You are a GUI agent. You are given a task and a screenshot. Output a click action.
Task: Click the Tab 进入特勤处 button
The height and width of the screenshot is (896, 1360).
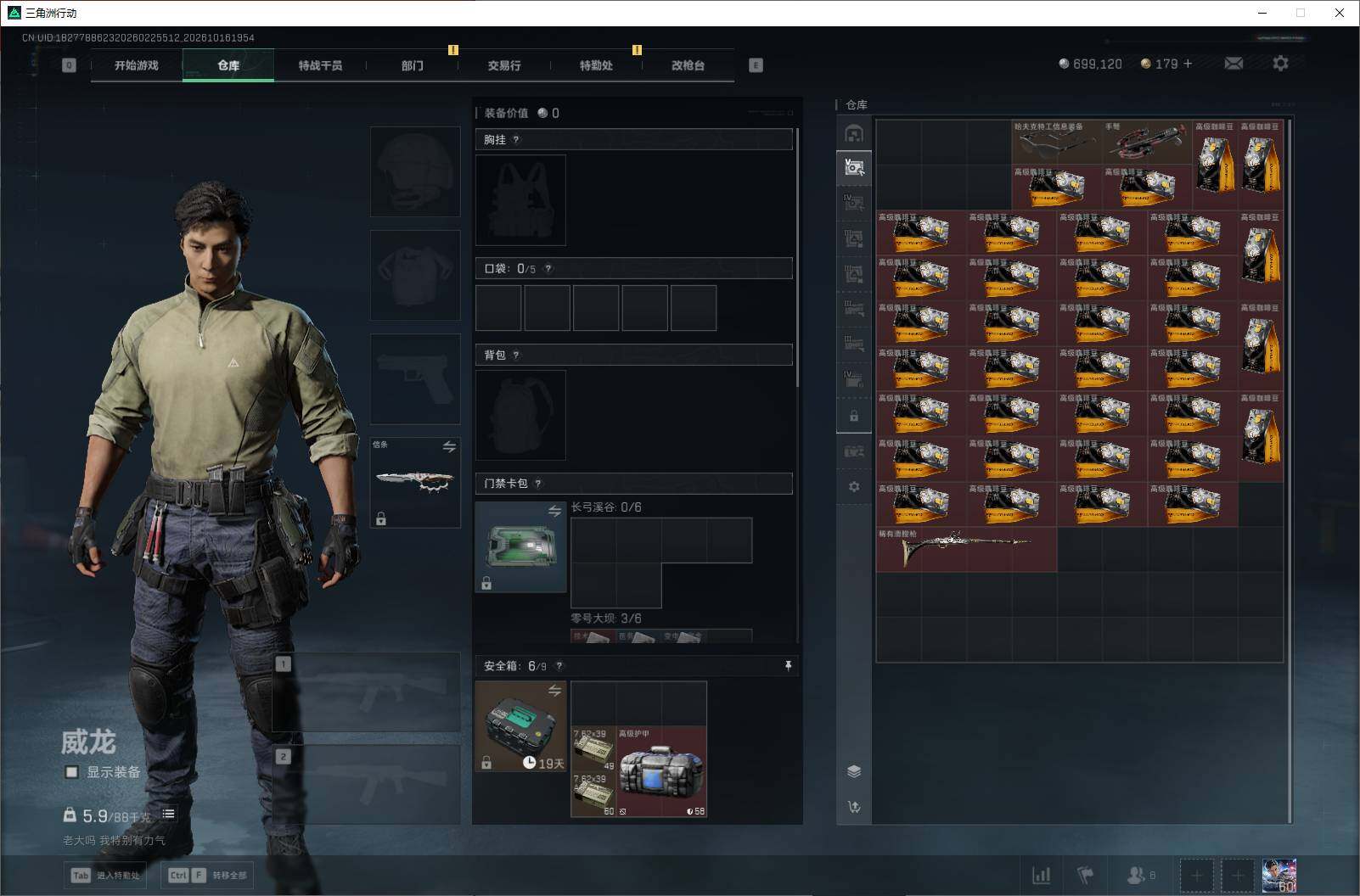[105, 875]
